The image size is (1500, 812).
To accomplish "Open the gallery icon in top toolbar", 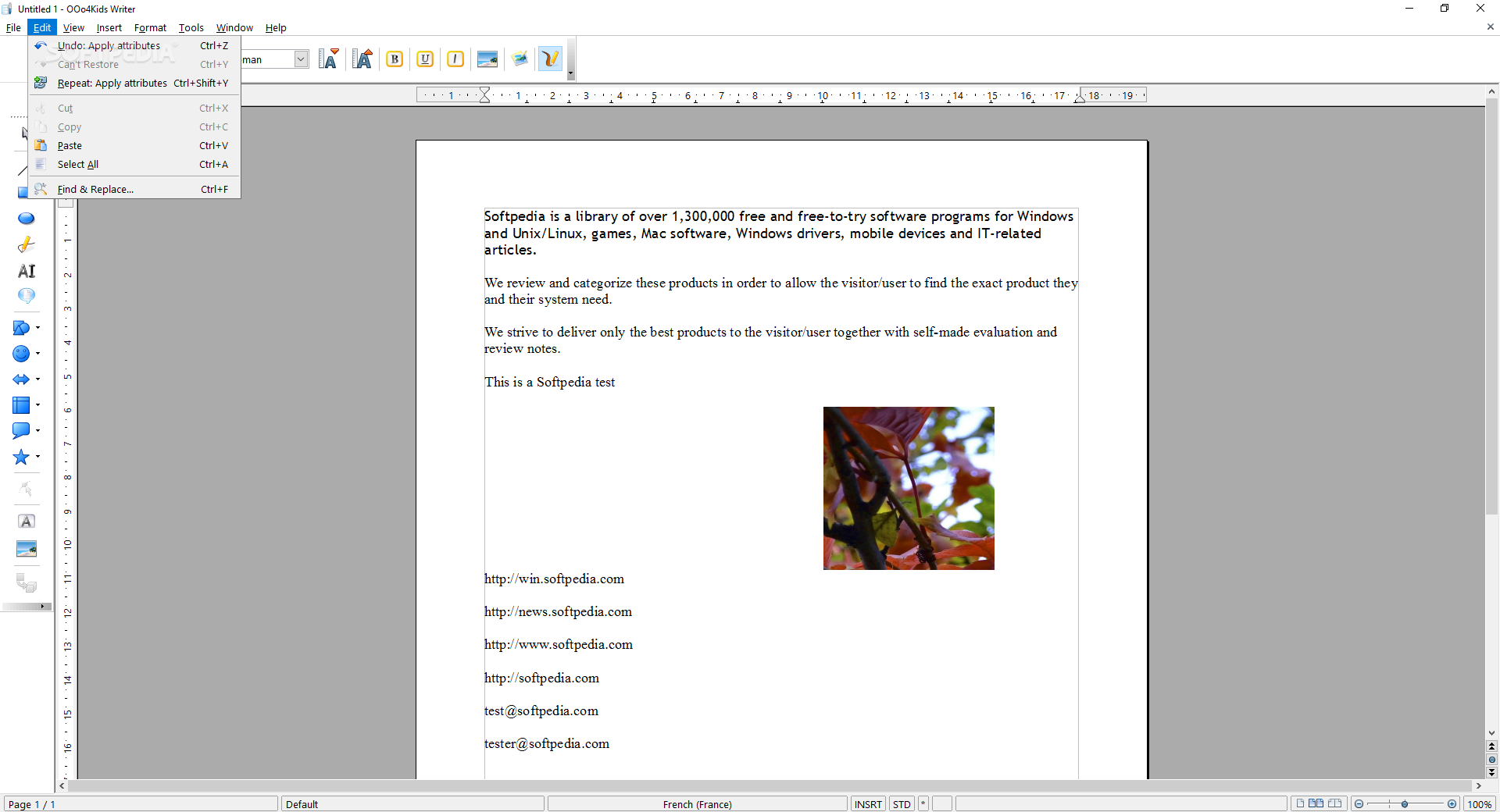I will (520, 59).
